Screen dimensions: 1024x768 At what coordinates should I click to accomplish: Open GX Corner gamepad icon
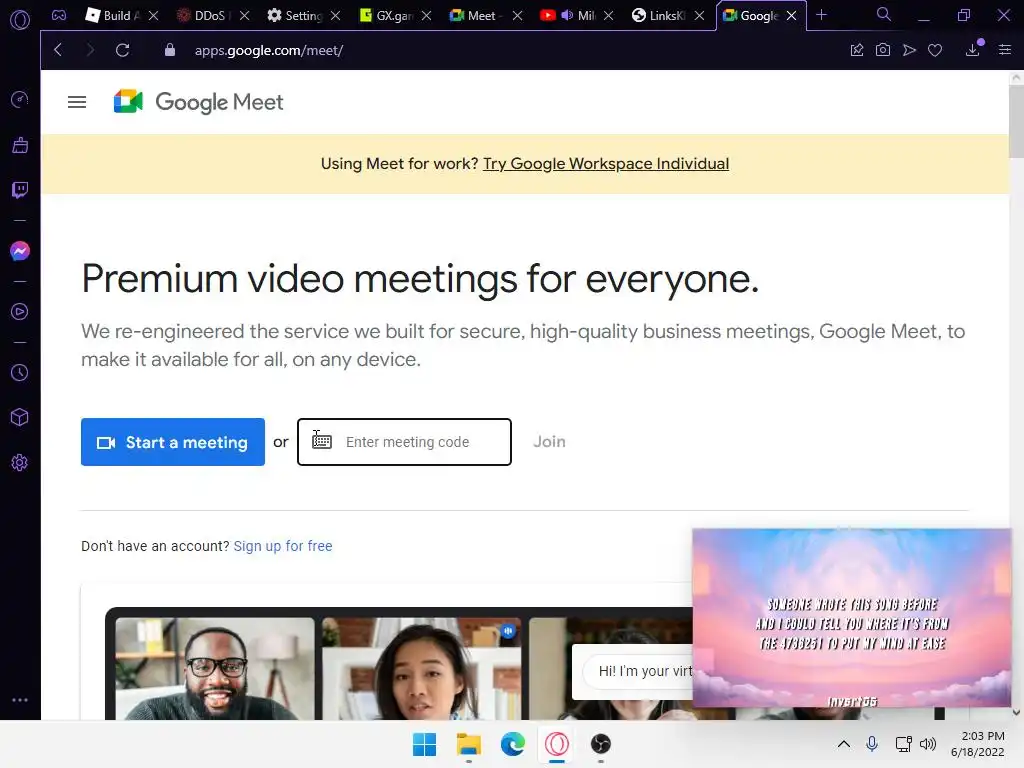pos(59,15)
